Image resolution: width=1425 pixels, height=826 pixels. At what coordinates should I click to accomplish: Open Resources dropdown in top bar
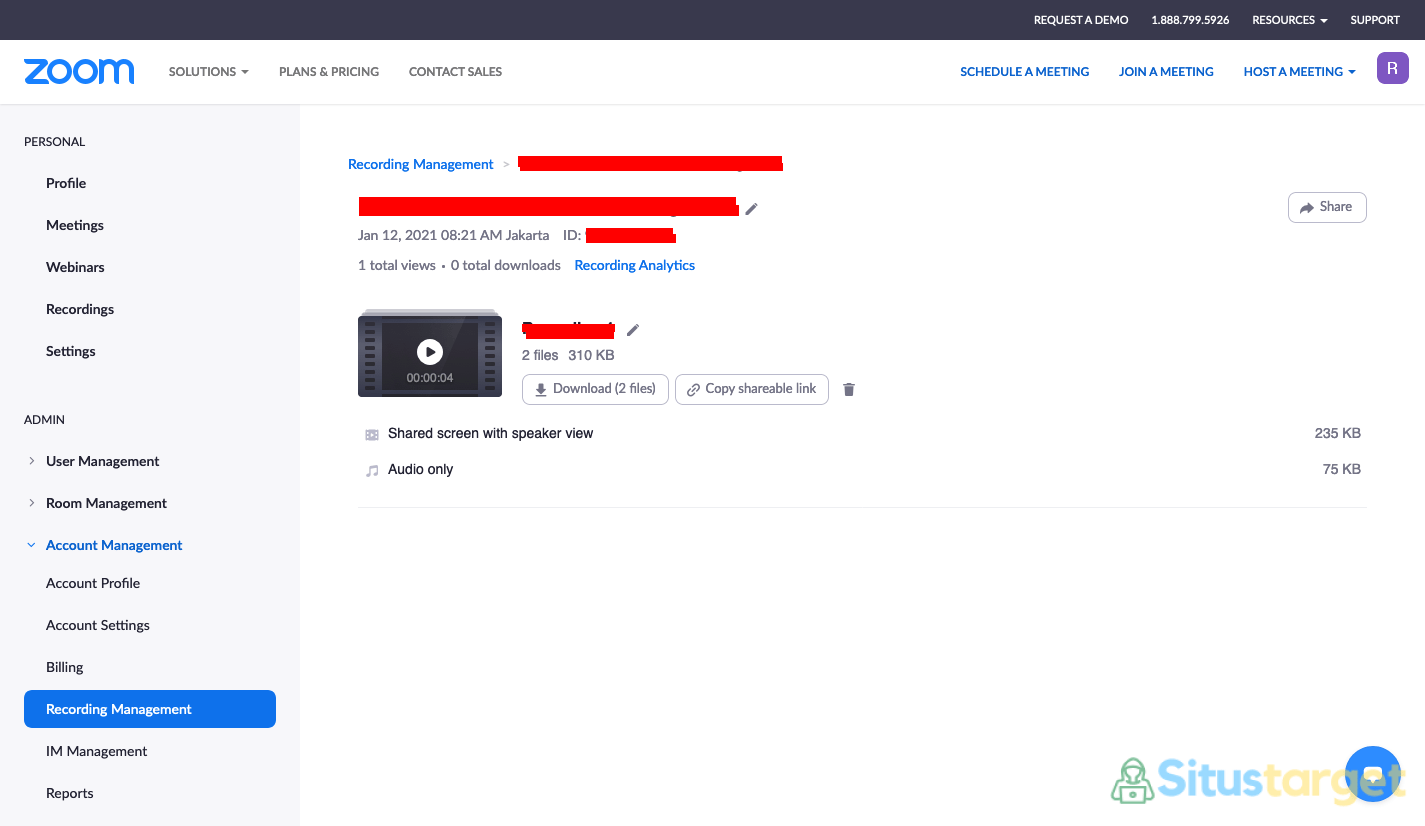1290,20
